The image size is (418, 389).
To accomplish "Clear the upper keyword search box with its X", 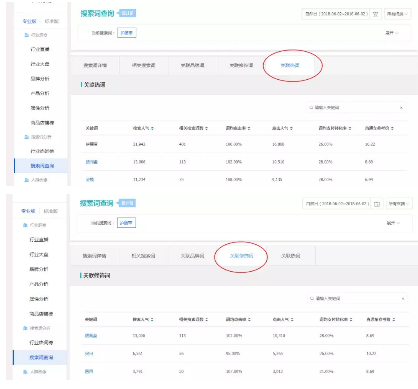I will (x=401, y=107).
